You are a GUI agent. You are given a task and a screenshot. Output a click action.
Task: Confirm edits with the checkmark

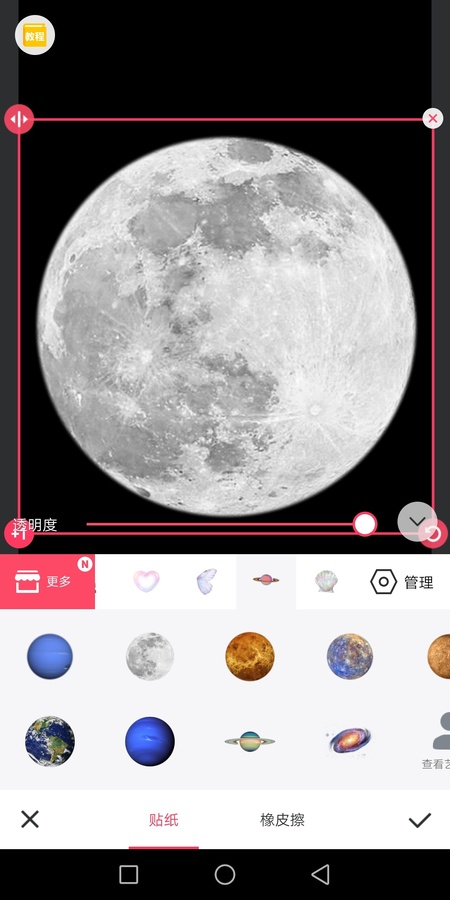420,820
